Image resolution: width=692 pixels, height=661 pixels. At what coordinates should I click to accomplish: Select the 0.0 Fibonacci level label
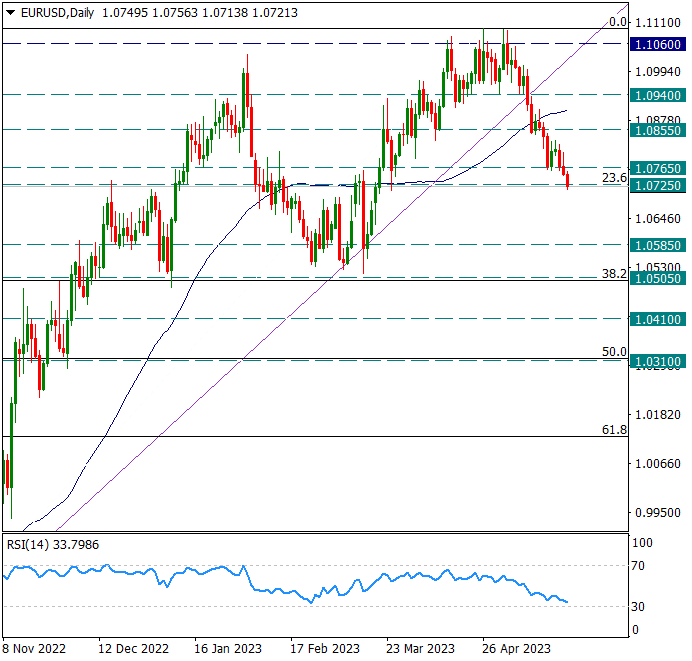click(x=618, y=22)
